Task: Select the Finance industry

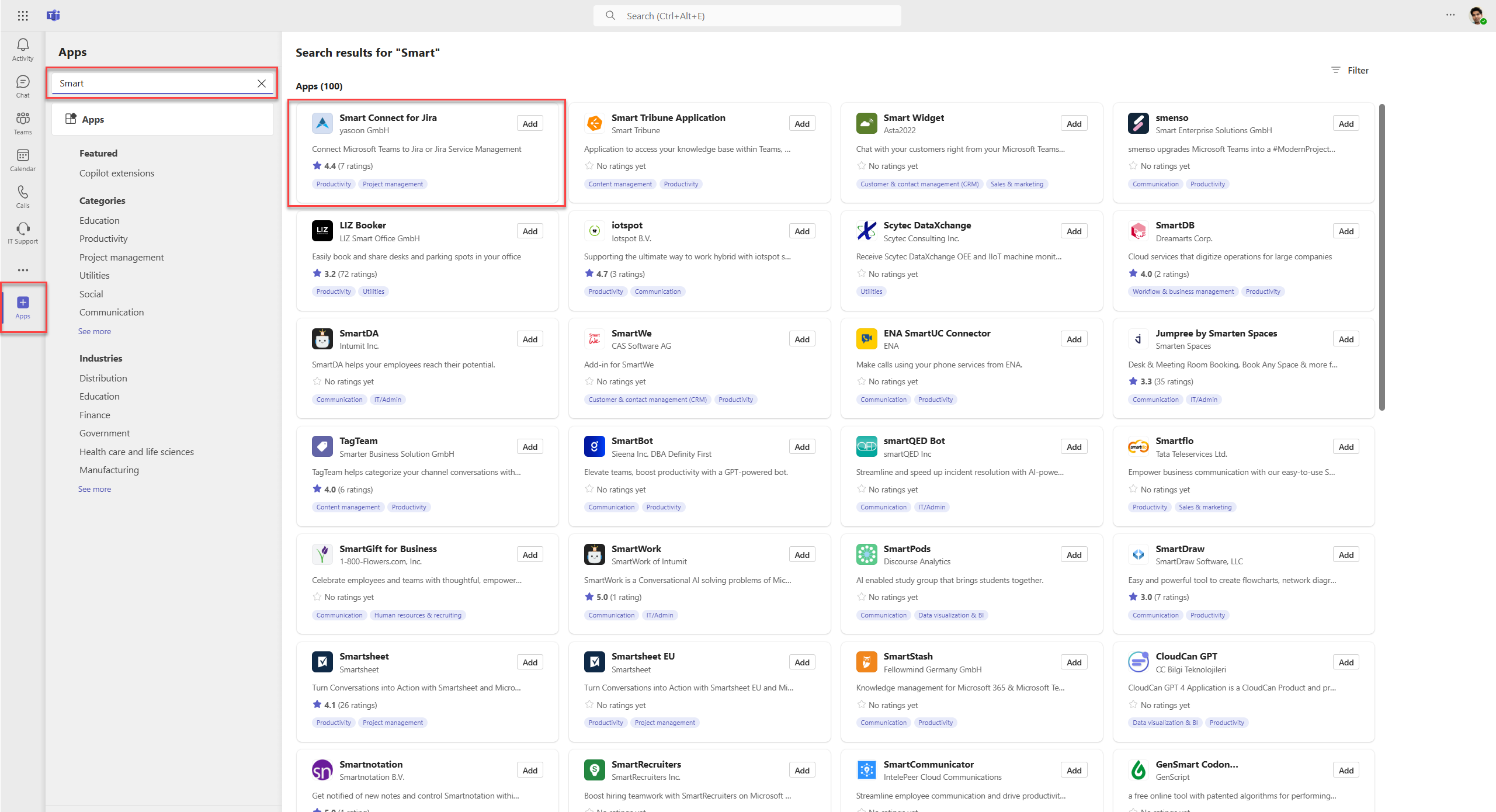Action: 95,415
